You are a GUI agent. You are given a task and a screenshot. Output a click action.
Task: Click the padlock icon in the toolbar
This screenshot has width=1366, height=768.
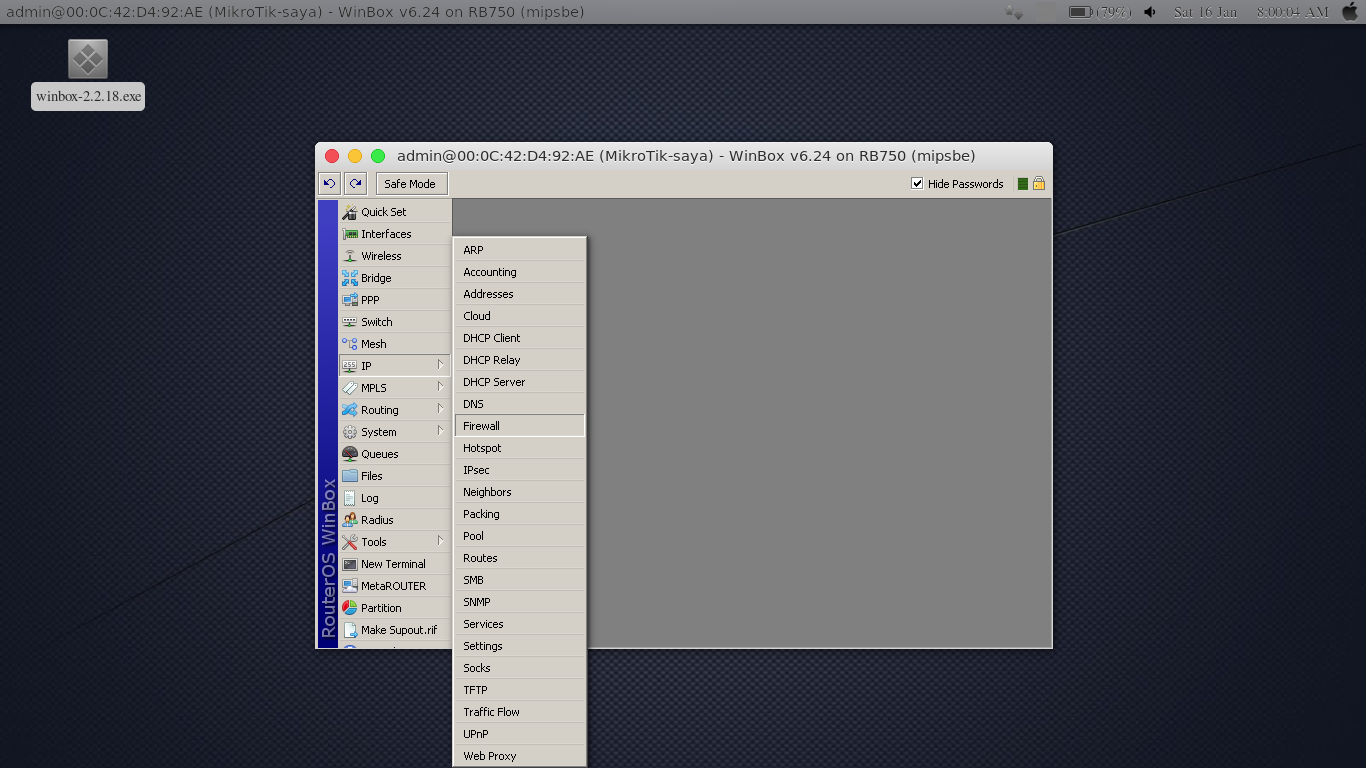(1039, 184)
